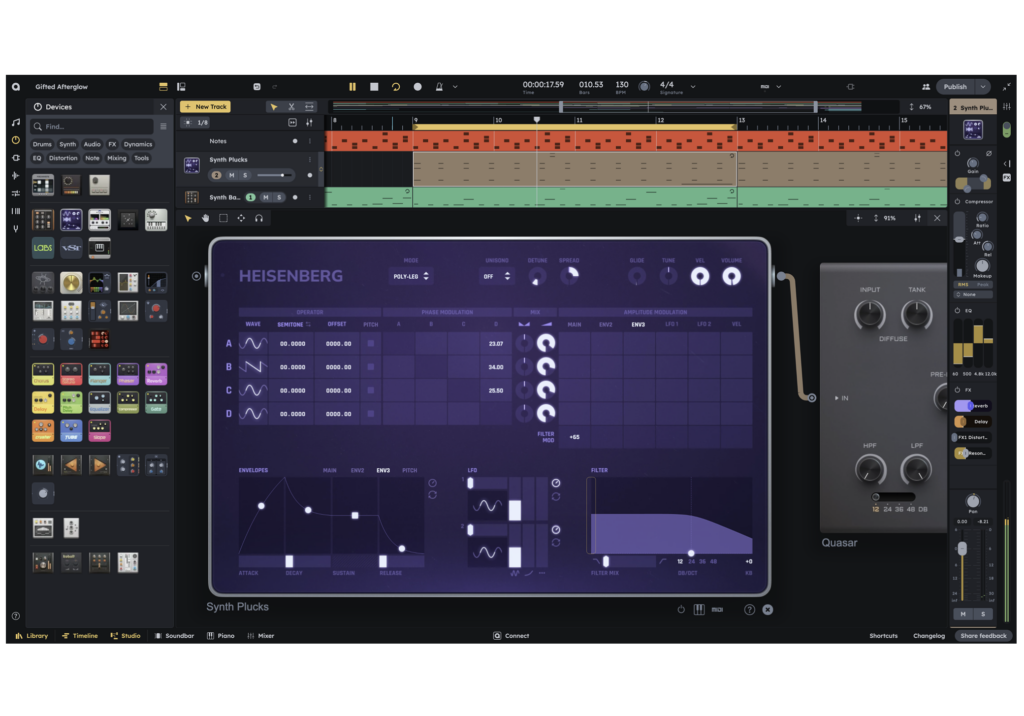The width and height of the screenshot is (1024, 716).
Task: Adjust the FILTER MIX slider handle
Action: coord(606,561)
